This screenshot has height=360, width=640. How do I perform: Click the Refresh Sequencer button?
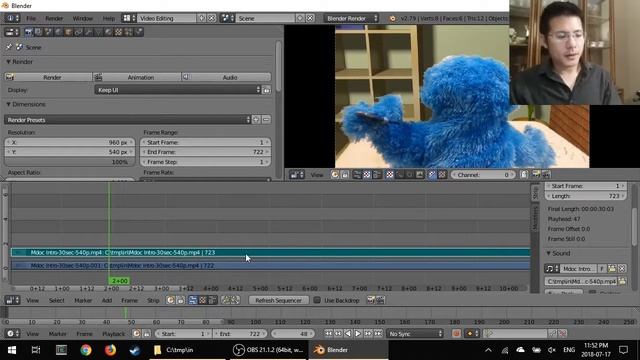coord(278,300)
